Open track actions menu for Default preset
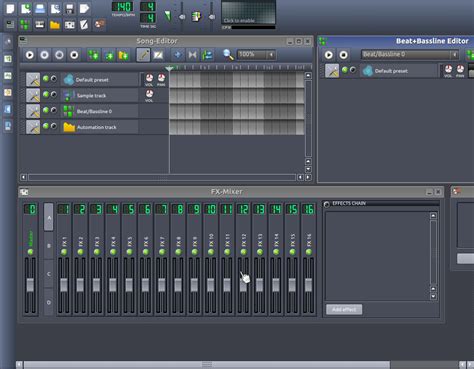474x369 pixels. click(x=33, y=80)
